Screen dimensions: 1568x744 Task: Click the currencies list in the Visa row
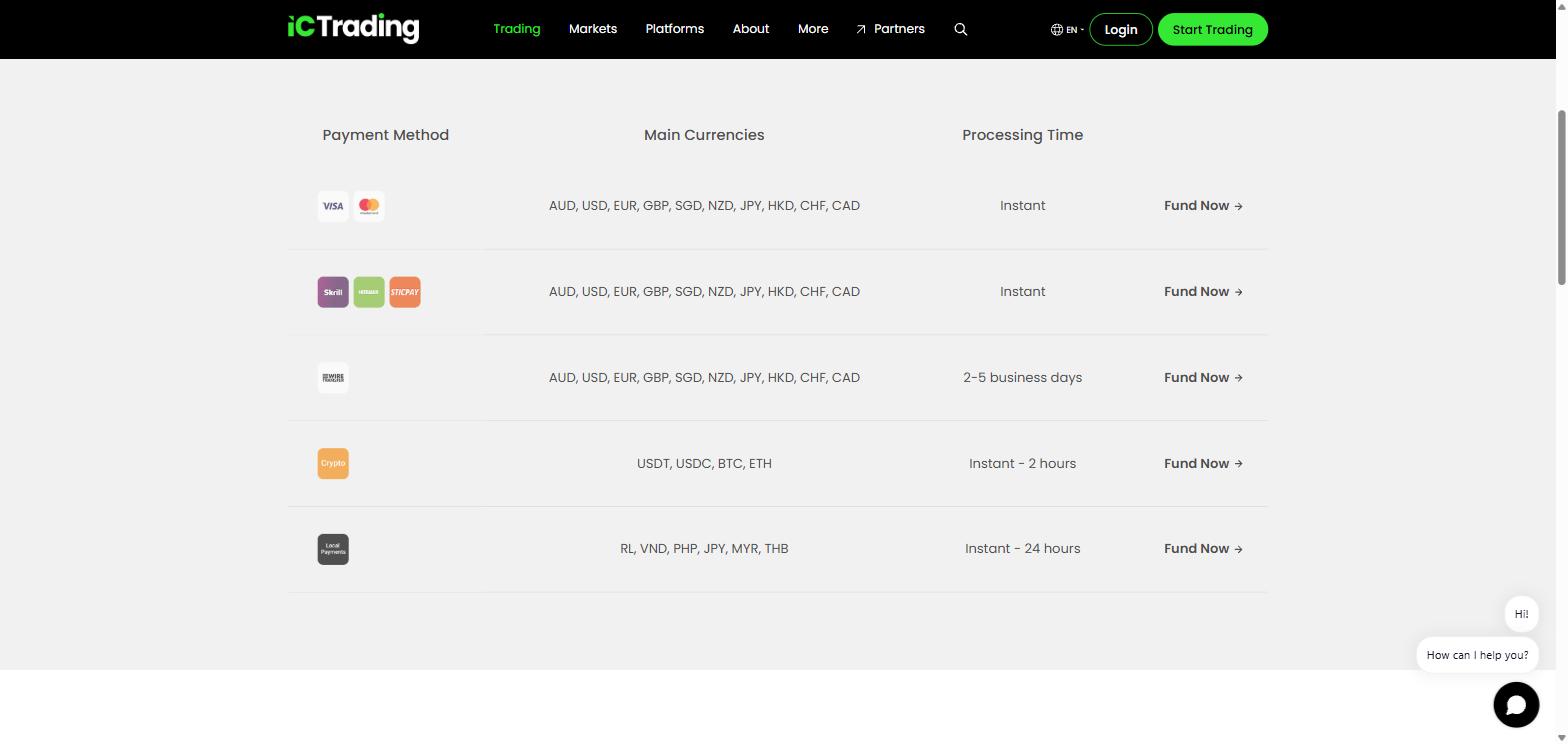point(704,206)
